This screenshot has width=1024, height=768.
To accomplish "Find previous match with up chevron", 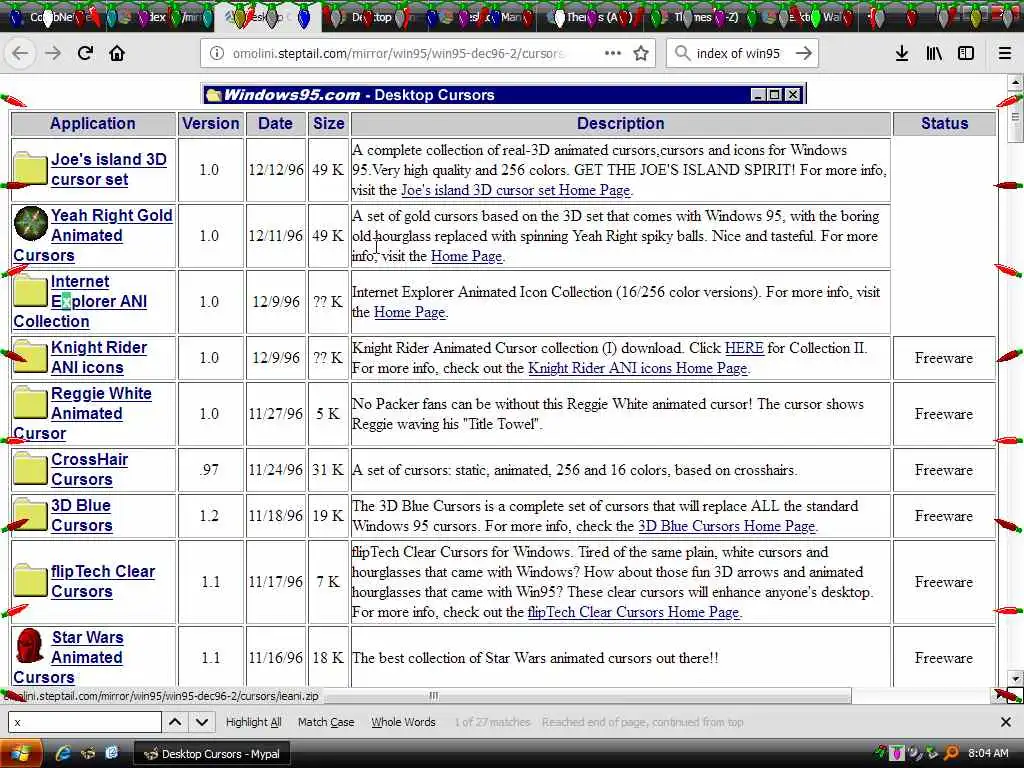I will (x=175, y=722).
